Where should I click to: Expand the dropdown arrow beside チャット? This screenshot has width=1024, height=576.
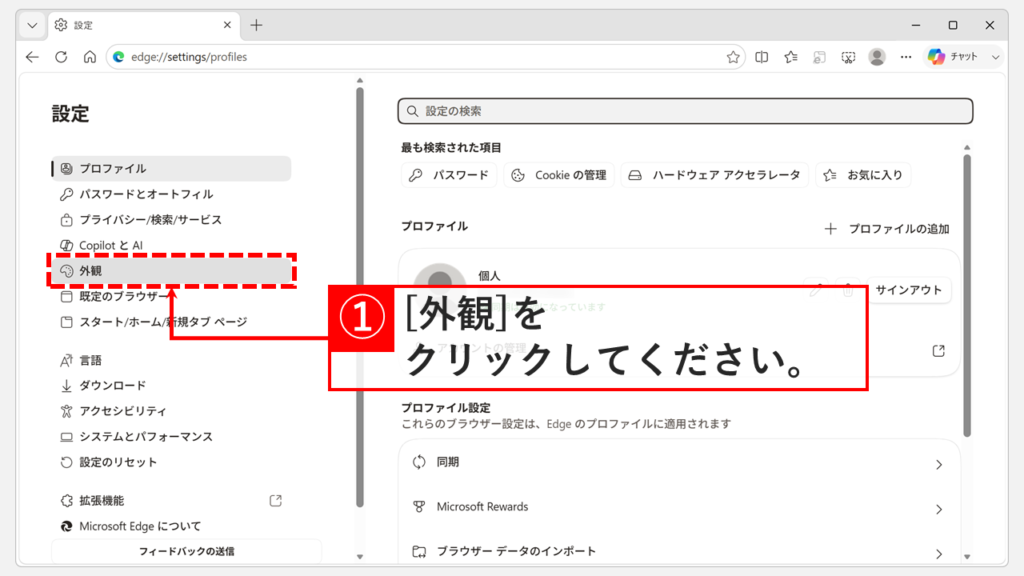click(x=995, y=57)
